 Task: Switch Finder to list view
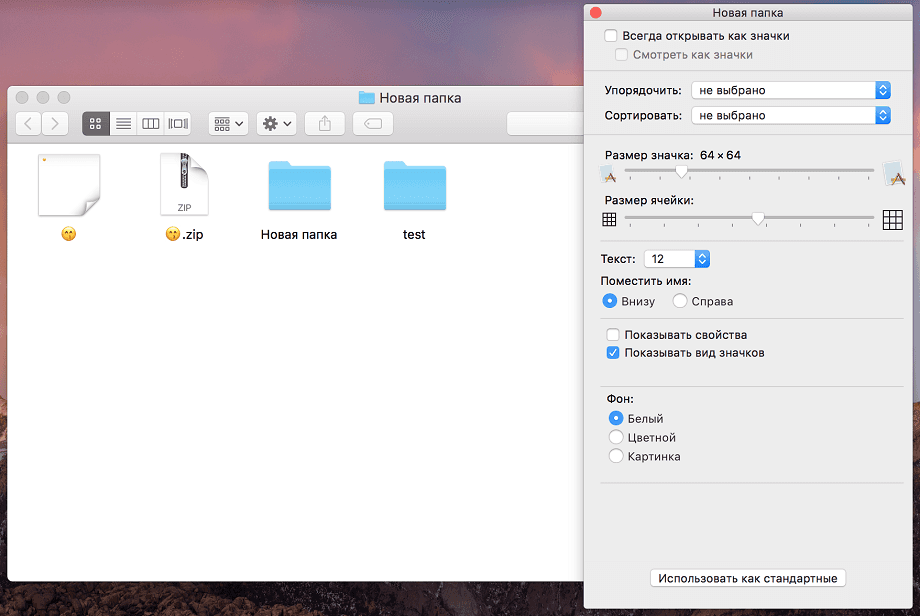point(123,124)
